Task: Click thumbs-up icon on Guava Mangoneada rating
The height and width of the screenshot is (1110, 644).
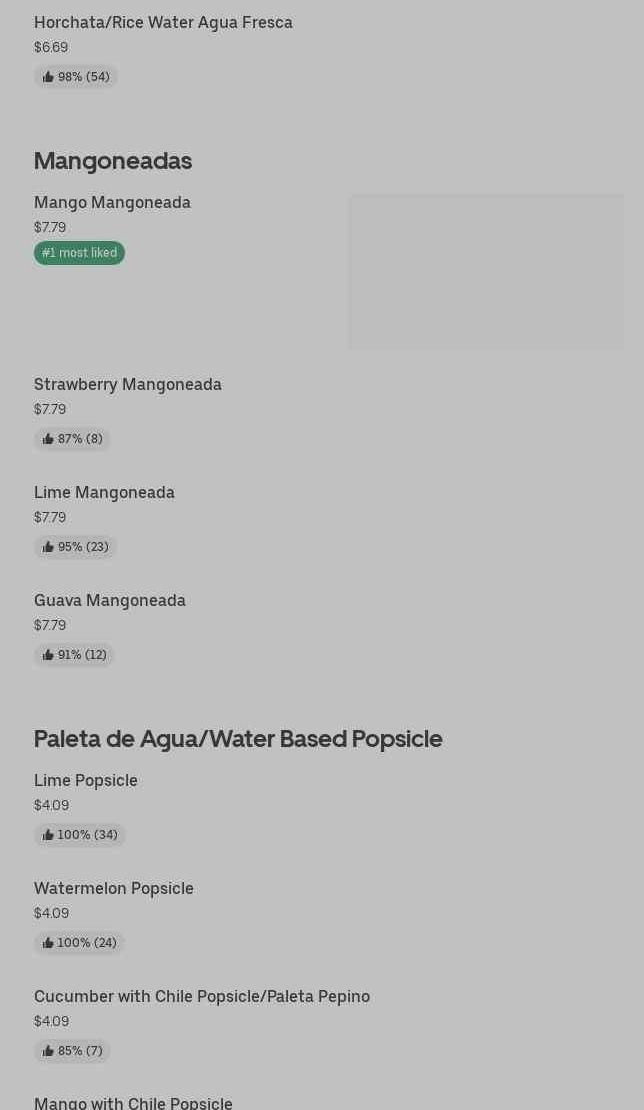Action: click(x=48, y=655)
